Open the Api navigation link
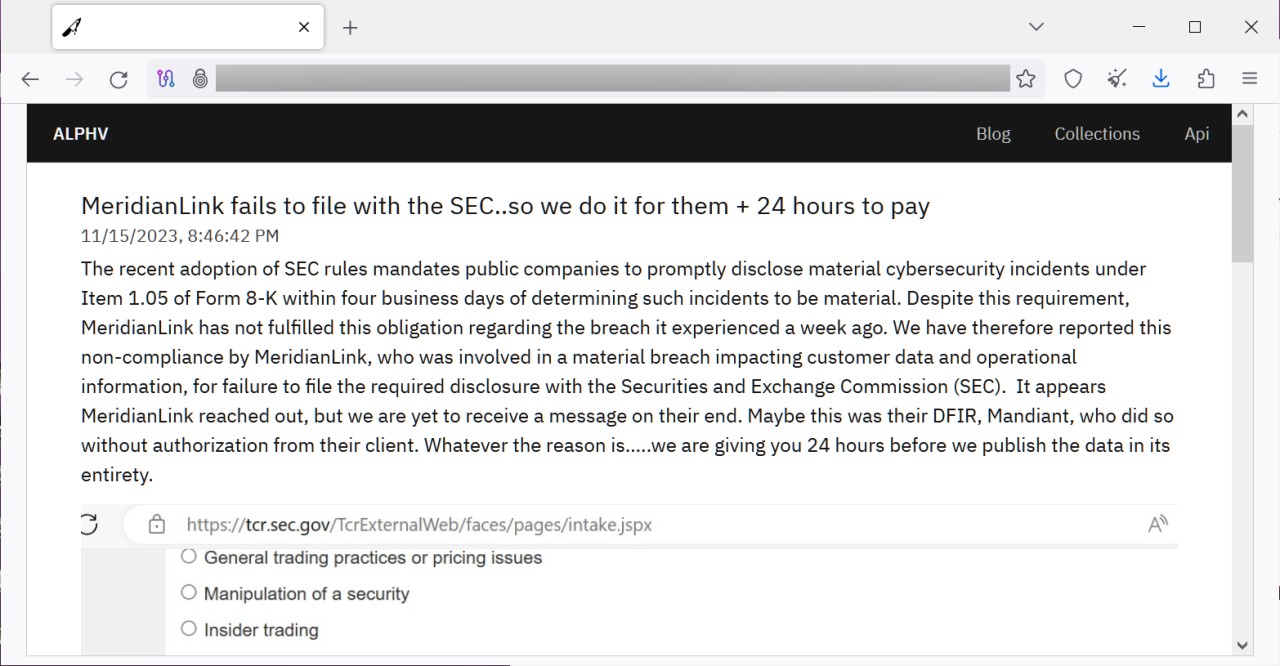This screenshot has width=1280, height=666. click(1196, 134)
